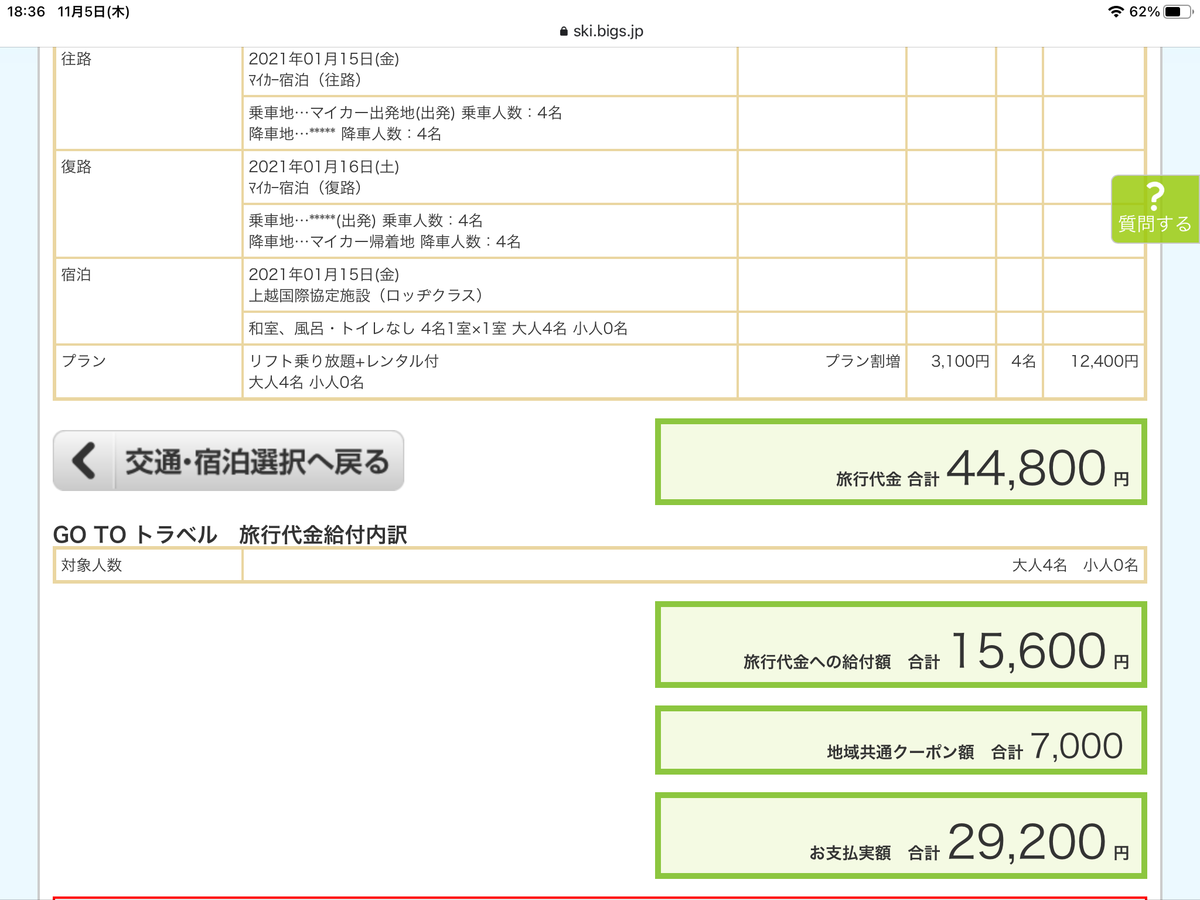Tap the 旅行代金 合計 44,800円 box

[x=900, y=462]
